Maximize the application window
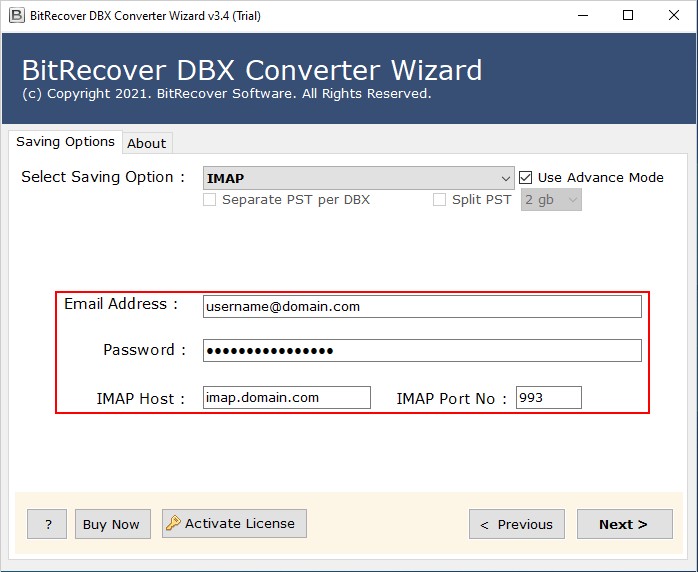 (x=627, y=15)
